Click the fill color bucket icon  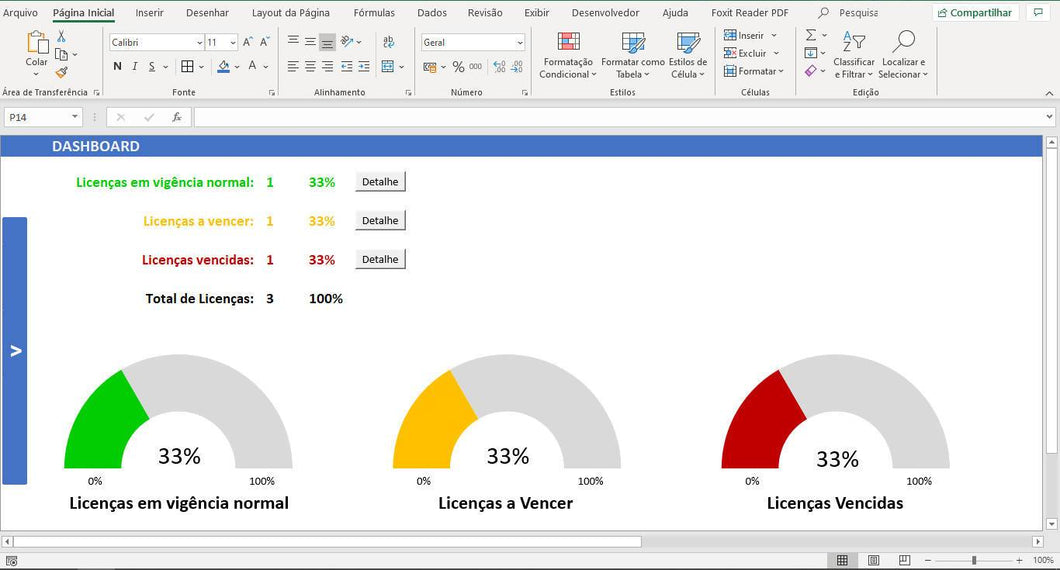(224, 66)
